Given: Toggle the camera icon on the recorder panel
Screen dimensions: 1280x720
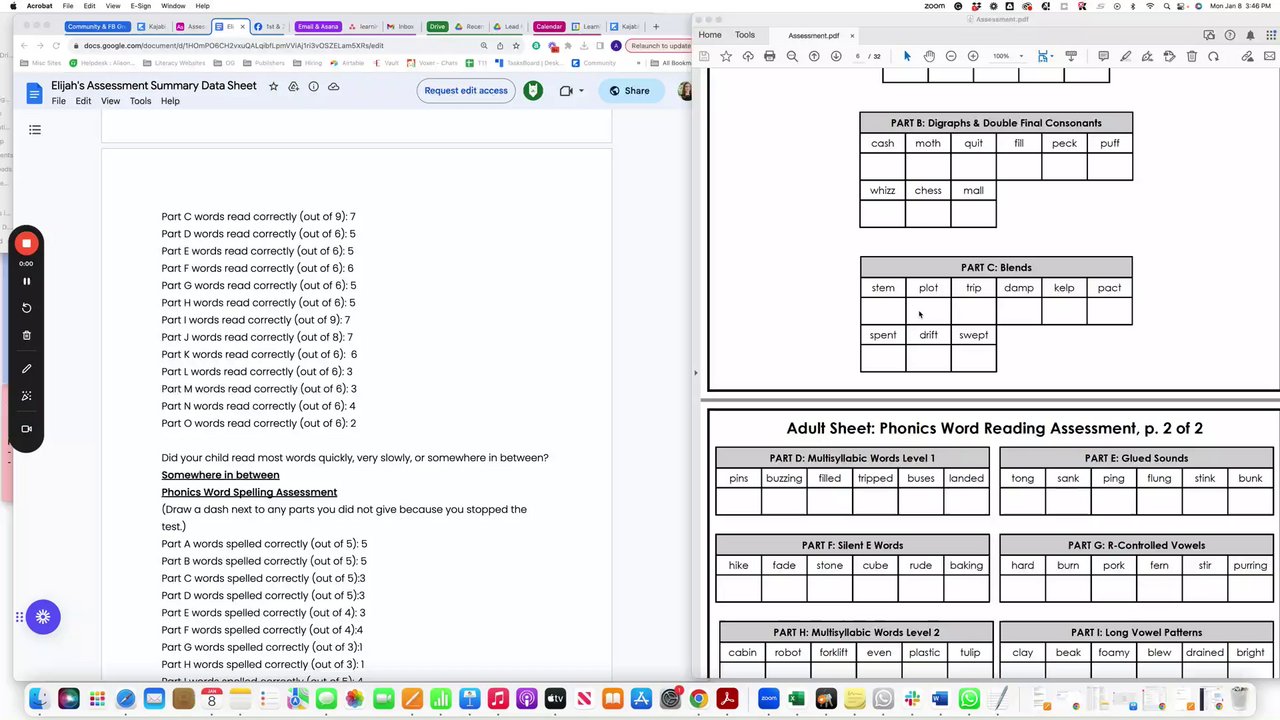Looking at the screenshot, I should pyautogui.click(x=27, y=429).
